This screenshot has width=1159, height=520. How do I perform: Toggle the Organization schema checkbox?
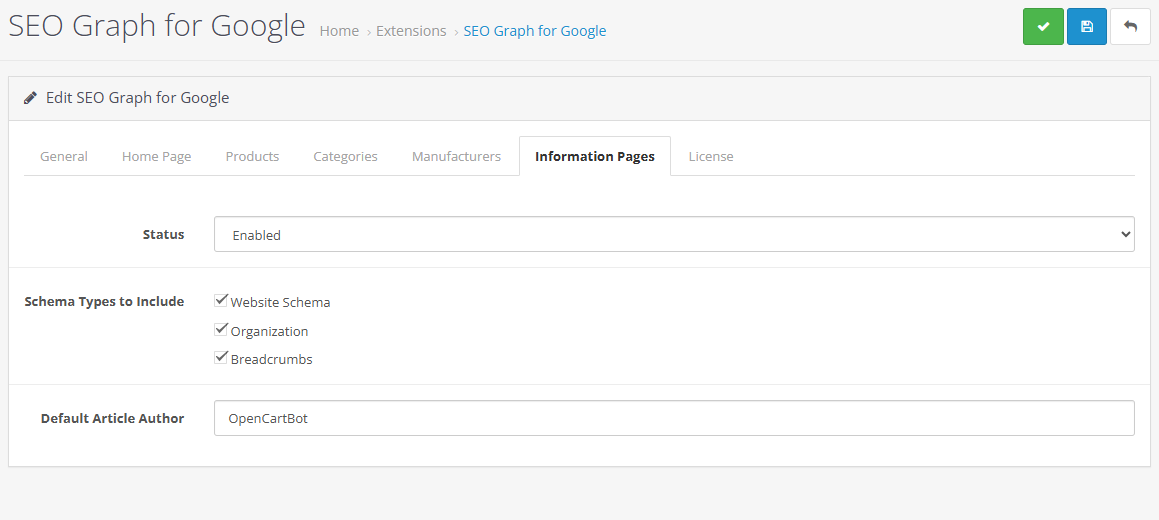222,329
